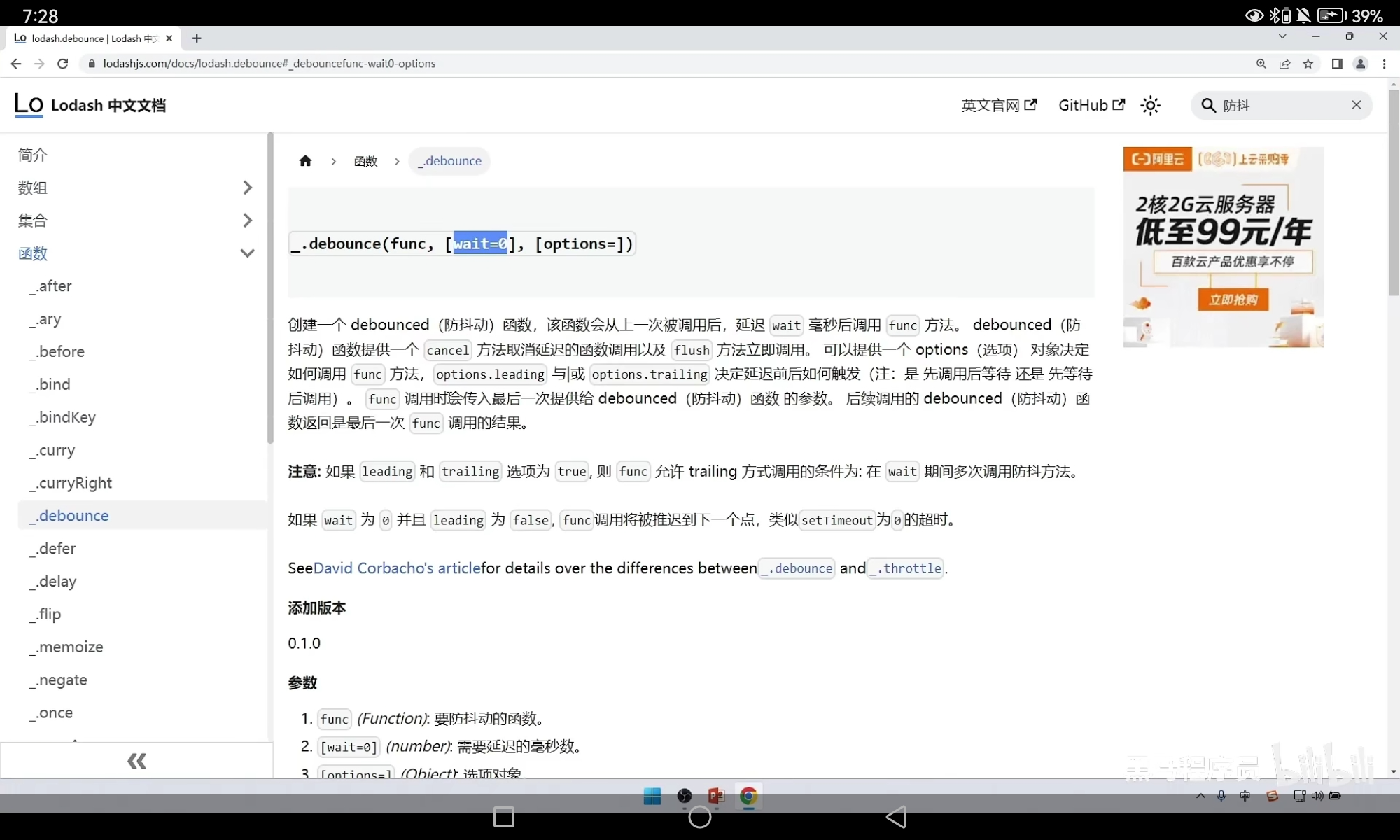The height and width of the screenshot is (840, 1400).
Task: Click the home breadcrumb icon
Action: pos(305,161)
